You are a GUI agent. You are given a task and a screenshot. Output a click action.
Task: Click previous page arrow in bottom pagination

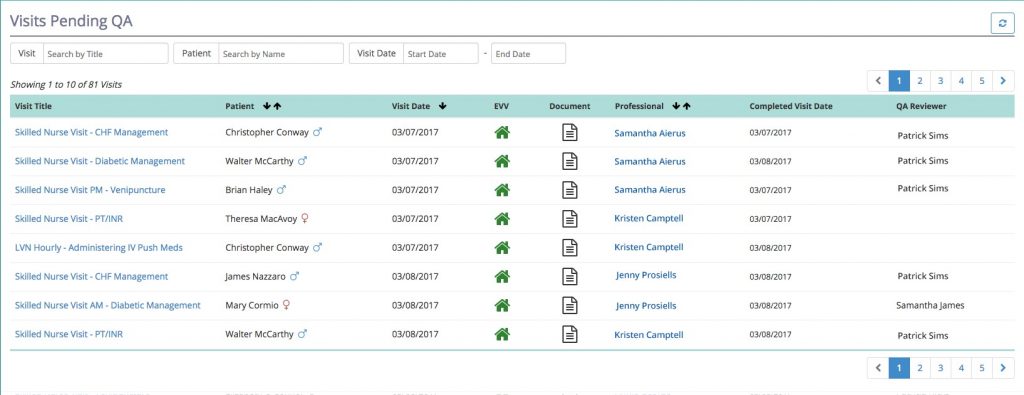[878, 368]
